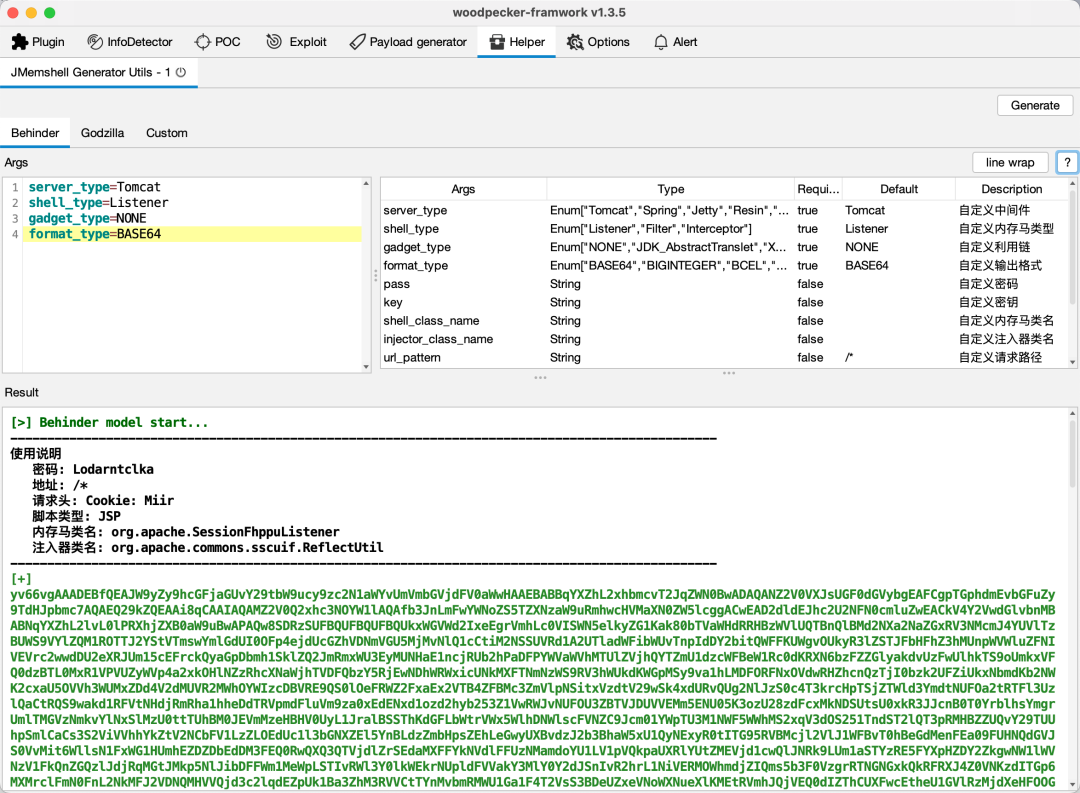Select the shell_class_name row
The image size is (1080, 793).
point(724,320)
